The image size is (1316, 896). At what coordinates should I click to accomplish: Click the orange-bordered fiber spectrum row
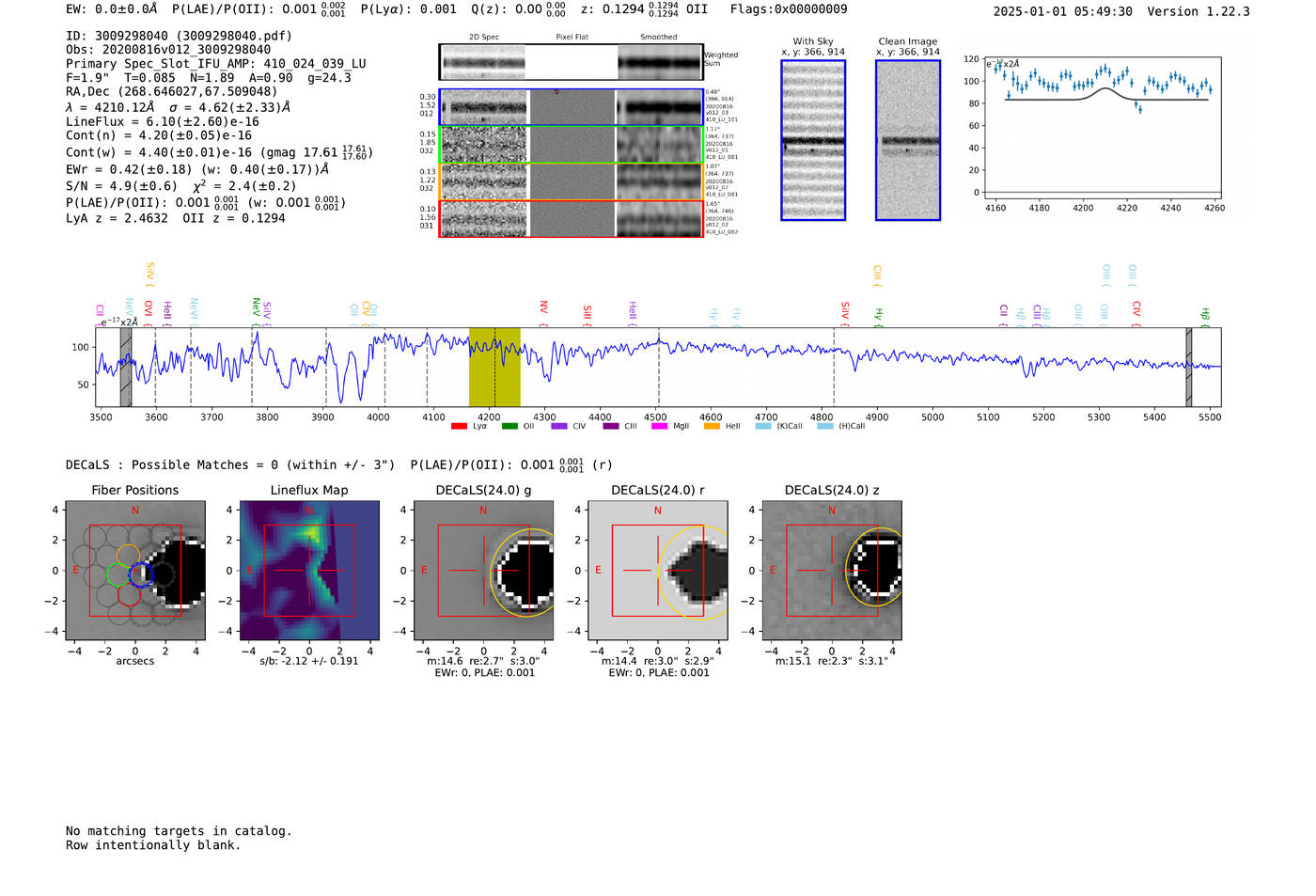click(571, 181)
